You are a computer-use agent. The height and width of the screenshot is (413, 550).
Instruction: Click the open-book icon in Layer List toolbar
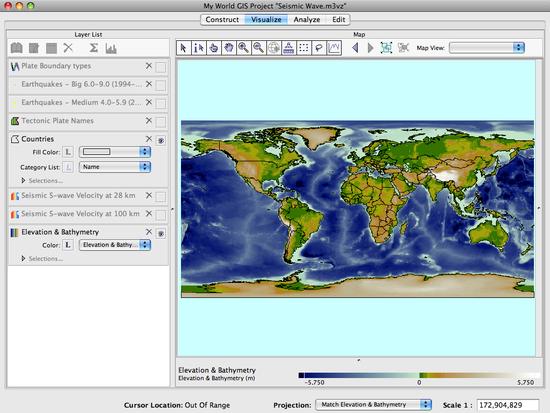click(x=16, y=48)
